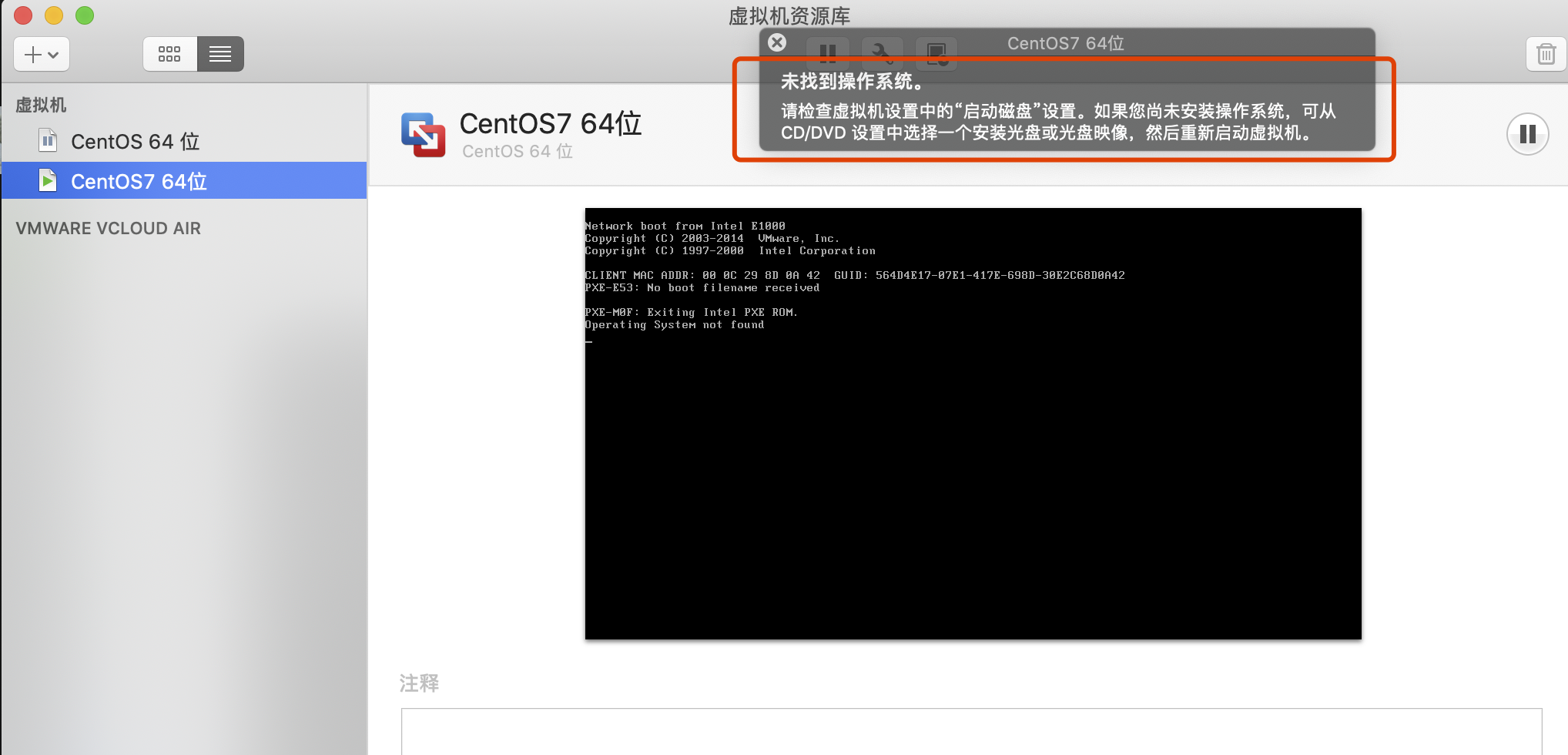This screenshot has height=755, width=1568.
Task: Click the 未找到操作系统 notification message body
Action: coord(1058,122)
